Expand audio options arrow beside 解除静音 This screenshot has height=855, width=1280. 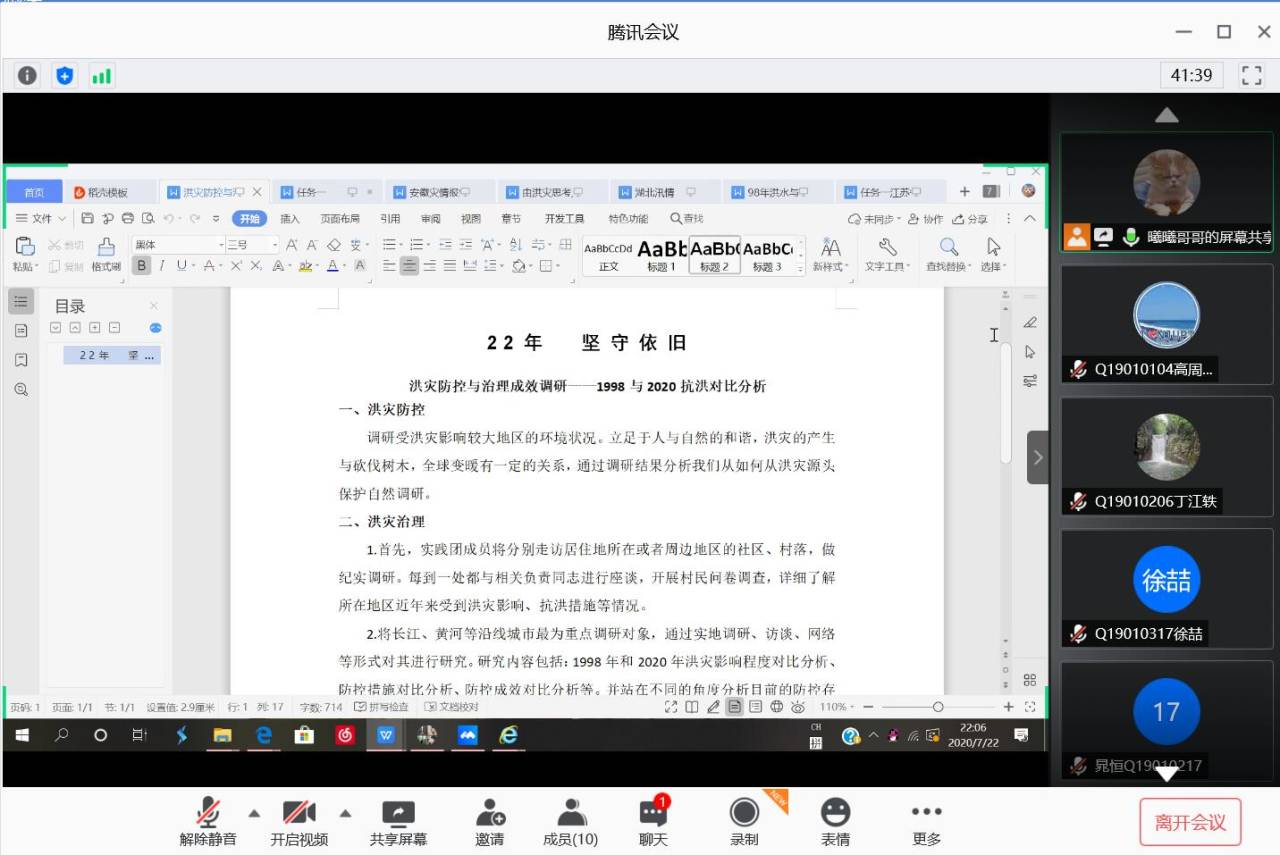tap(254, 812)
